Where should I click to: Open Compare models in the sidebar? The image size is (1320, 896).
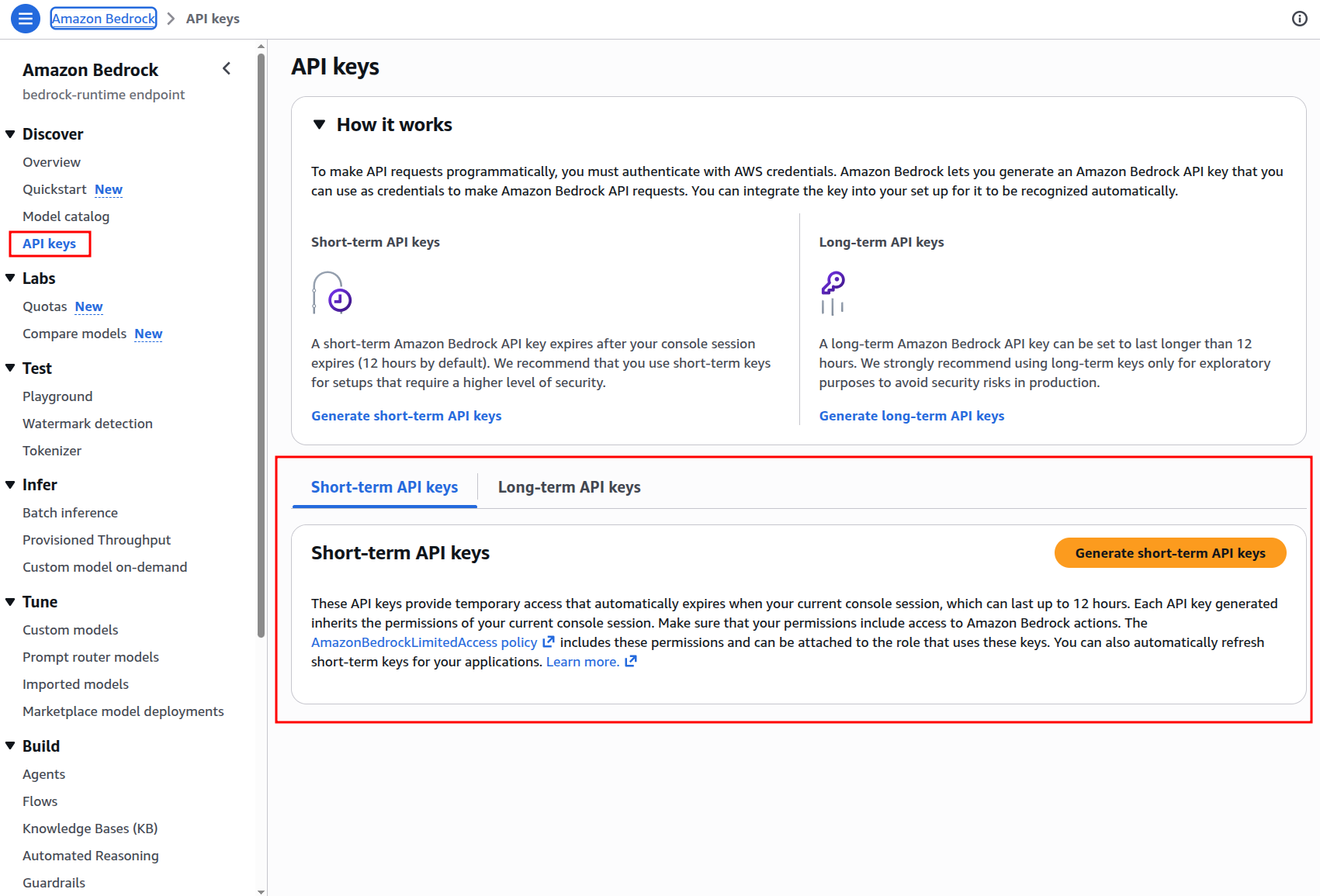pyautogui.click(x=74, y=334)
